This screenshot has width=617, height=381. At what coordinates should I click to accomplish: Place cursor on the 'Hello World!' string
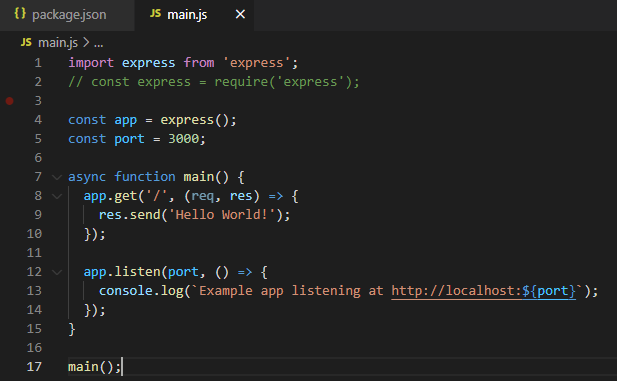(x=223, y=215)
